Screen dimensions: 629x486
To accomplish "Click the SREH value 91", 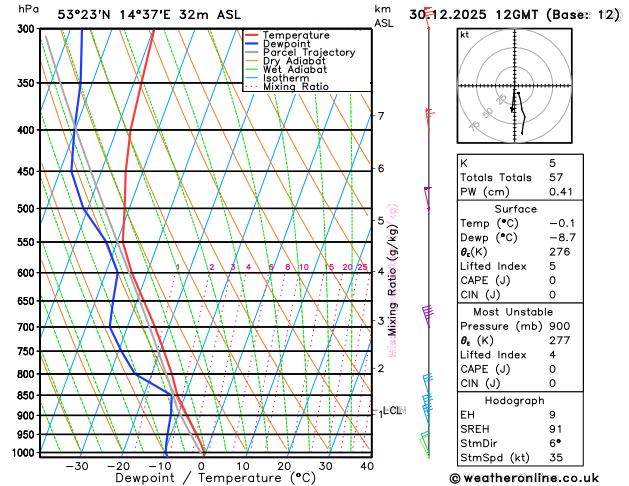I will tap(556, 429).
